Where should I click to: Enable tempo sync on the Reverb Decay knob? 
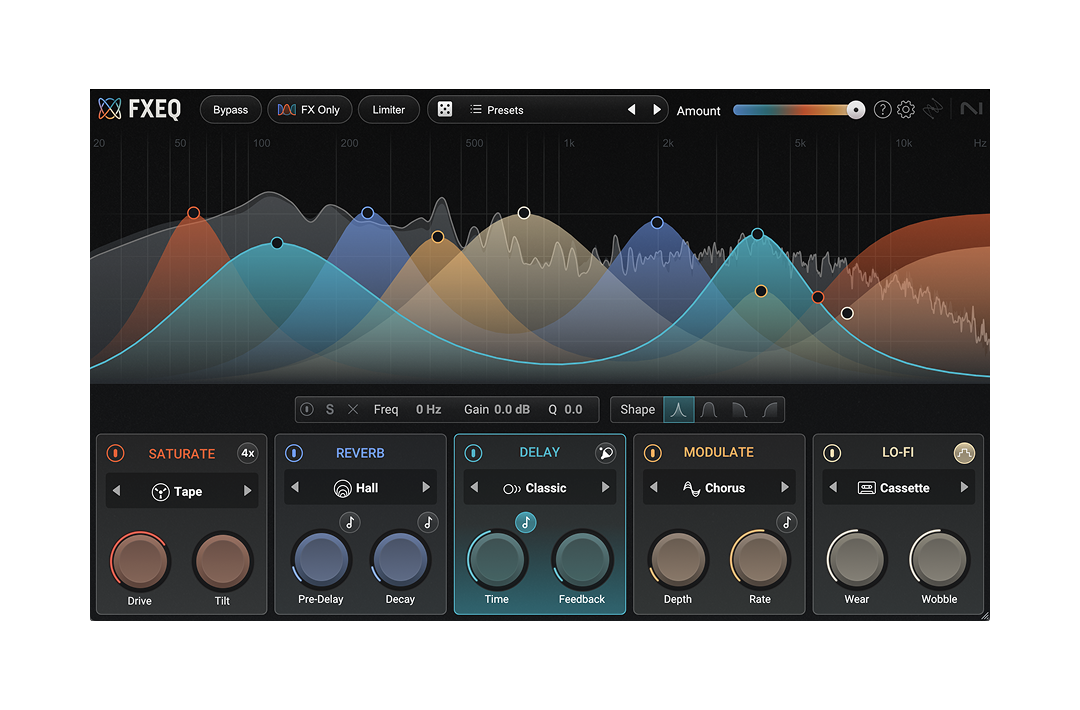[427, 521]
